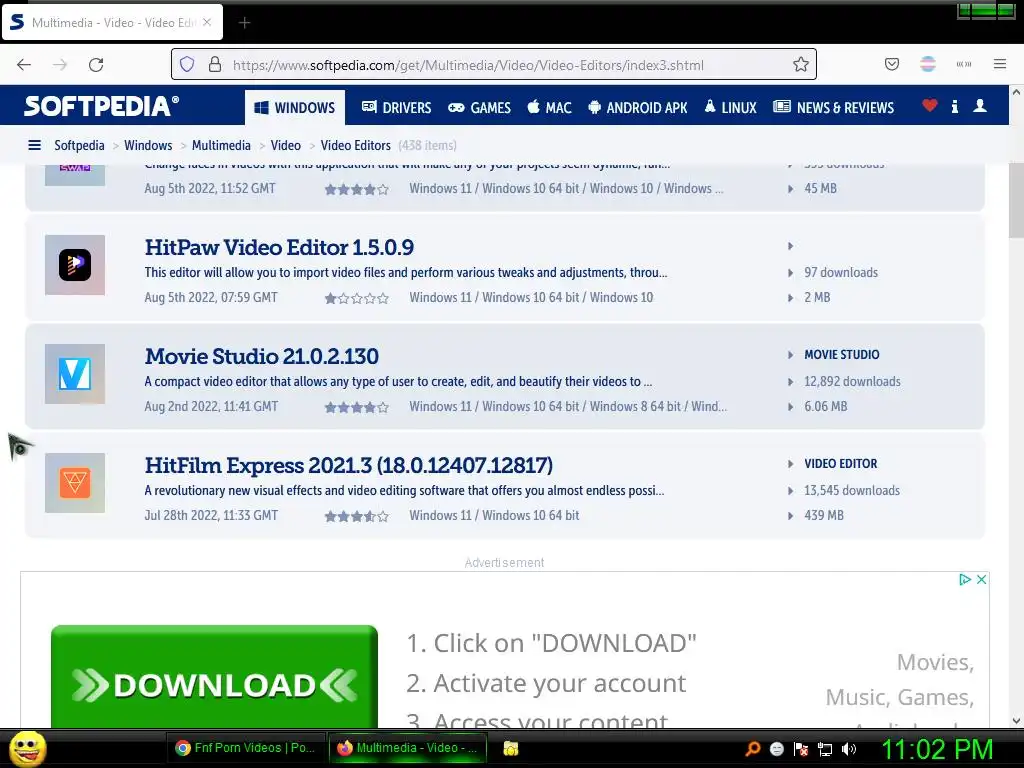Open Movie Studio 21.0.2.130 title
This screenshot has width=1024, height=768.
point(261,357)
